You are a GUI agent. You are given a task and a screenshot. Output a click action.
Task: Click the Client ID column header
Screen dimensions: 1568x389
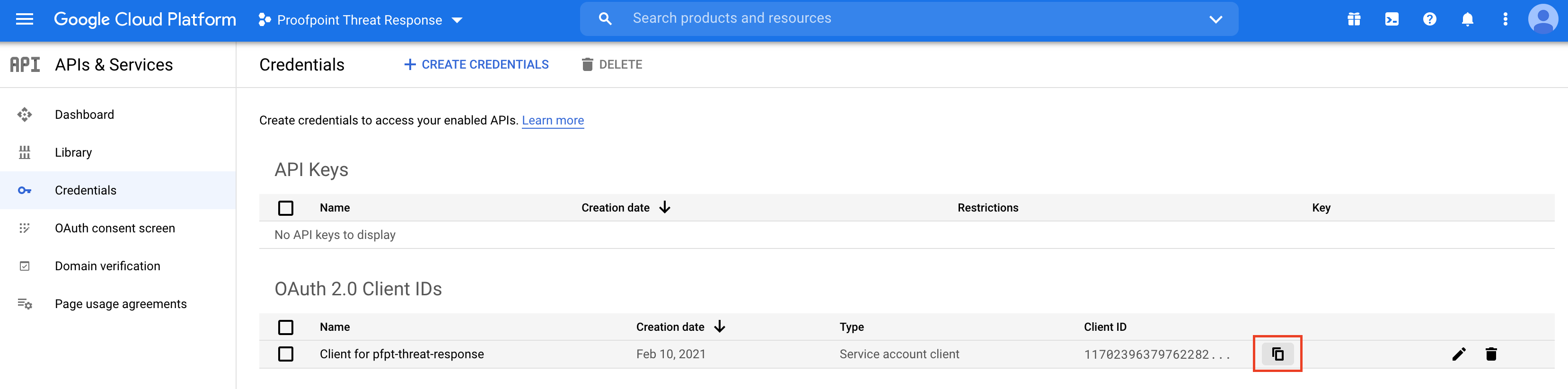[1105, 327]
